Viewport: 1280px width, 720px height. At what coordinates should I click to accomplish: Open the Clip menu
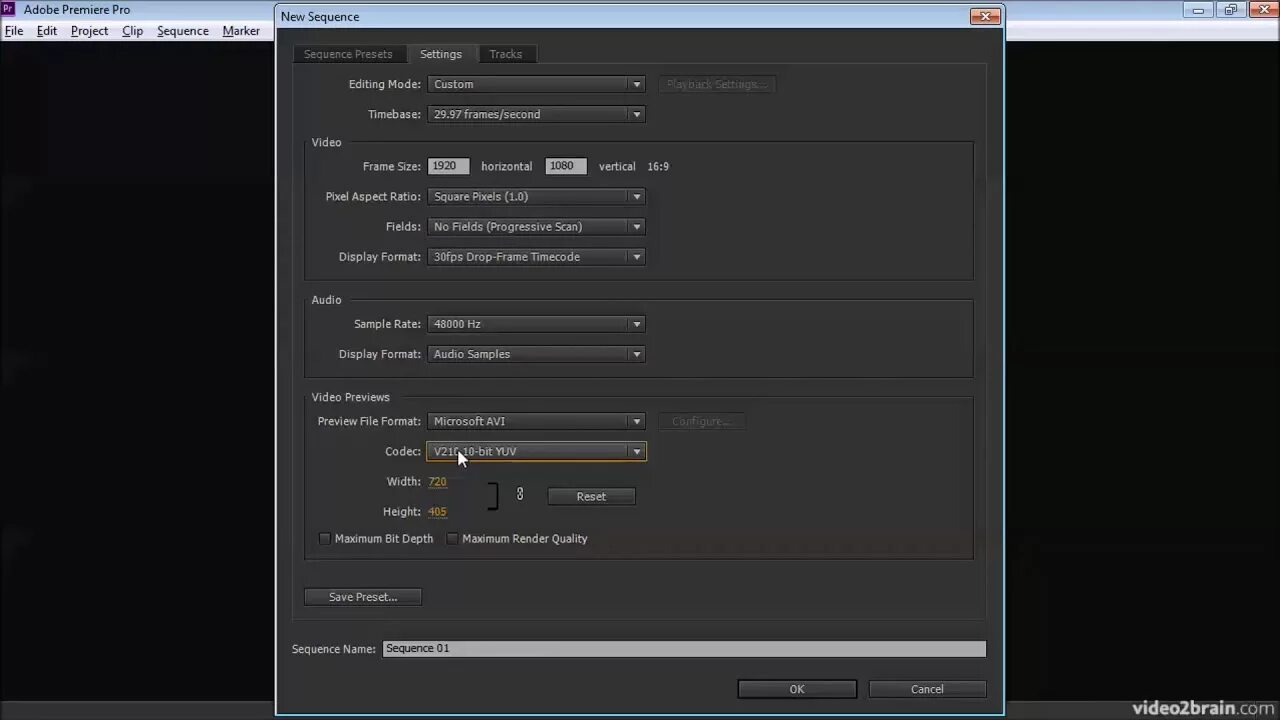pyautogui.click(x=132, y=31)
